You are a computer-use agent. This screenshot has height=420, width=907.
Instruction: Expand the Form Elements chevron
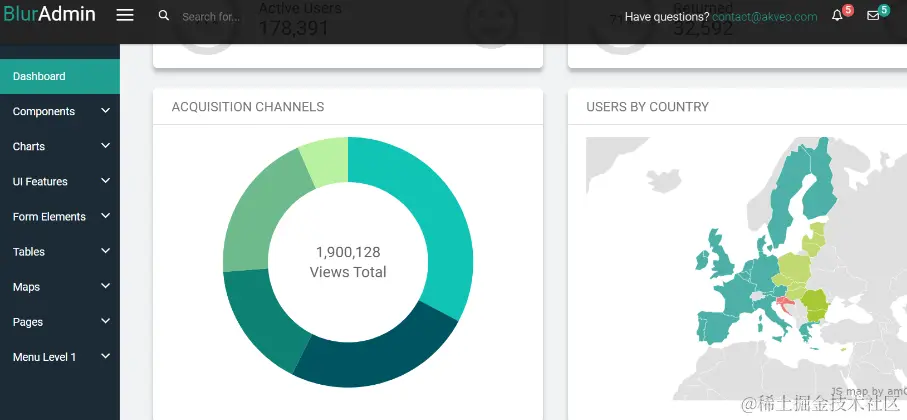(x=105, y=216)
